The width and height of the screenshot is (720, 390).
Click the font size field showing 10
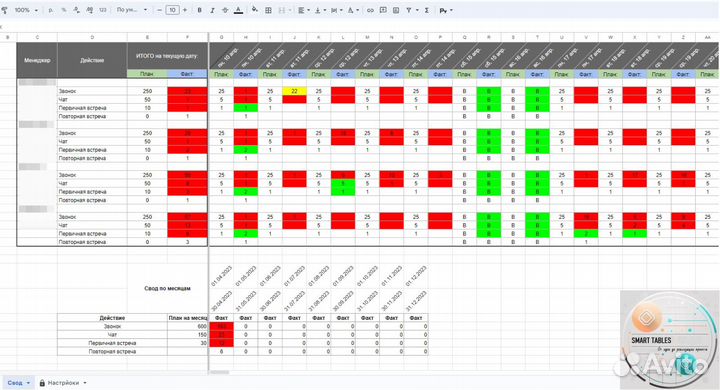point(172,10)
